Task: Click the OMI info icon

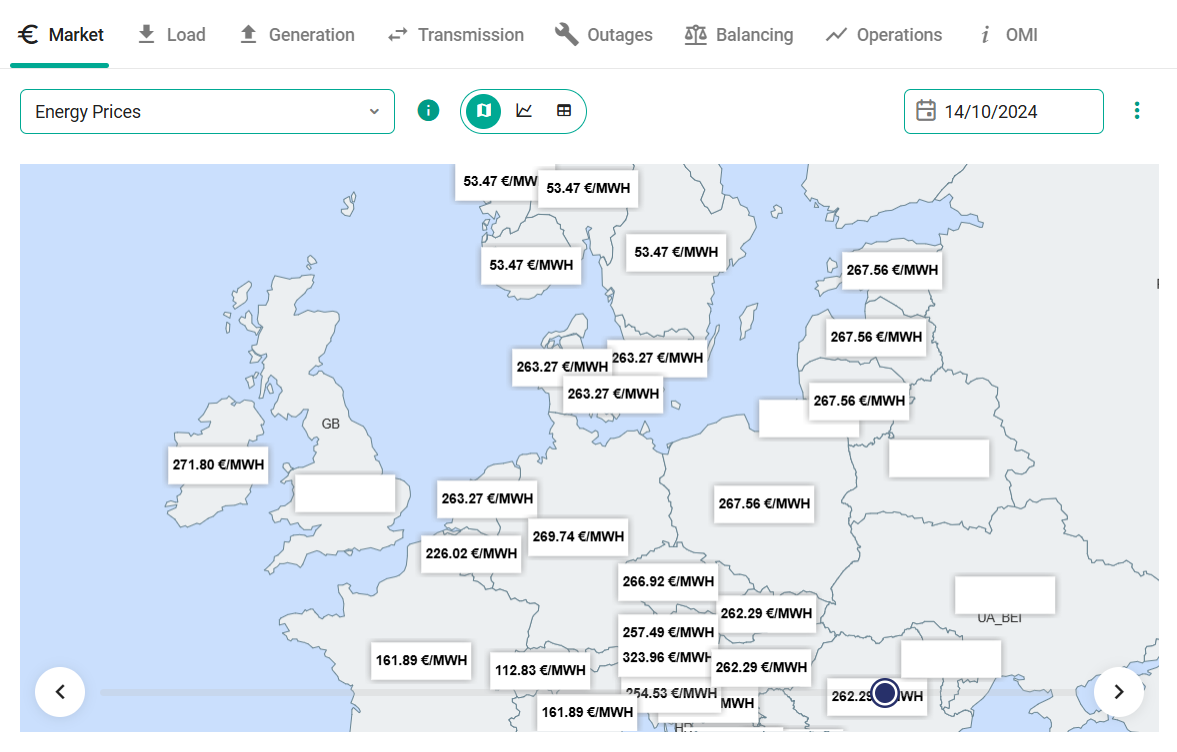Action: tap(986, 35)
